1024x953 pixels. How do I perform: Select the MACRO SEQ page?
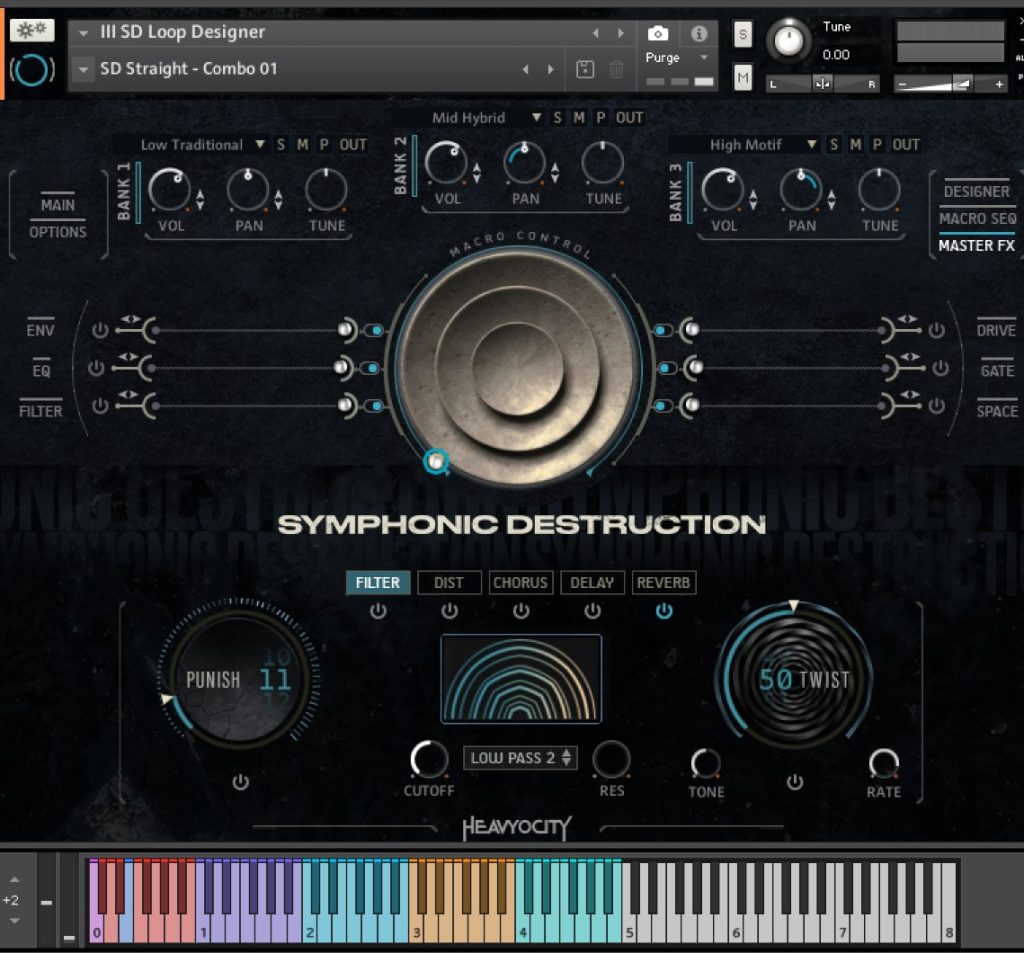(x=977, y=218)
